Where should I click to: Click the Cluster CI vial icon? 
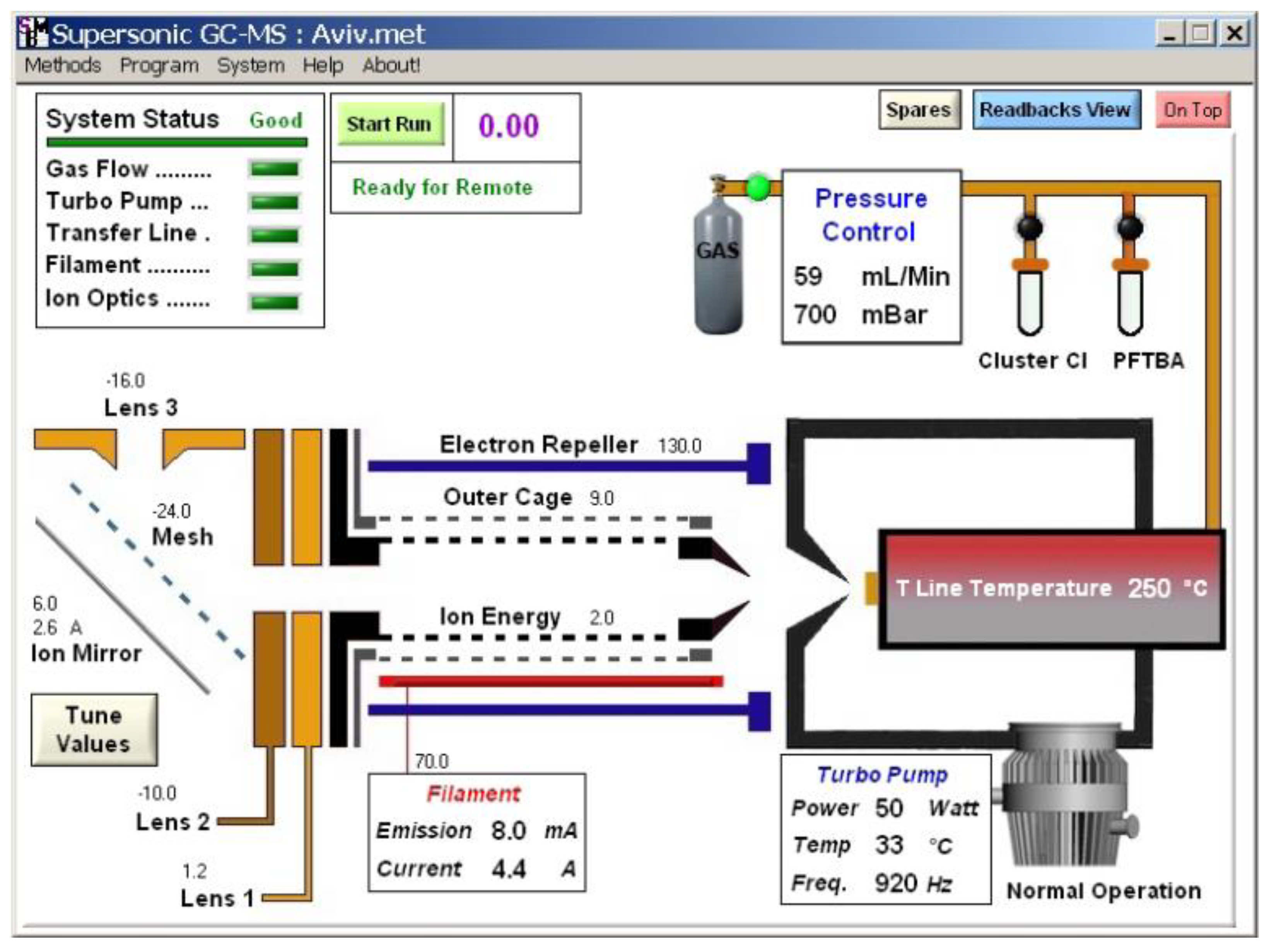(1030, 301)
